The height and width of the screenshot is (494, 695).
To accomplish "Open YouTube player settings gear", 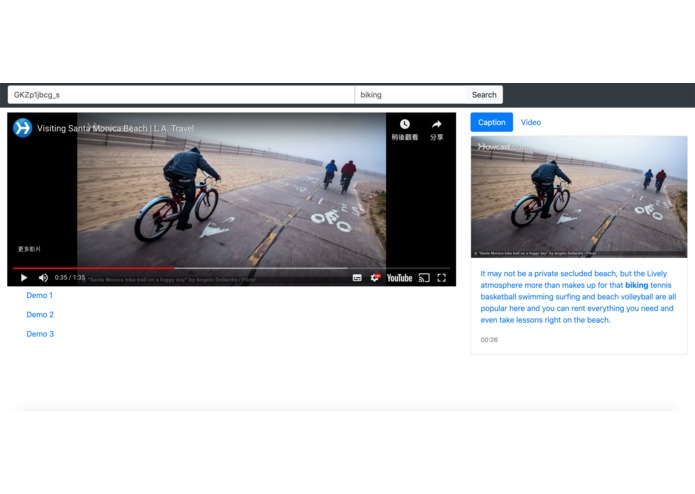I will click(375, 278).
